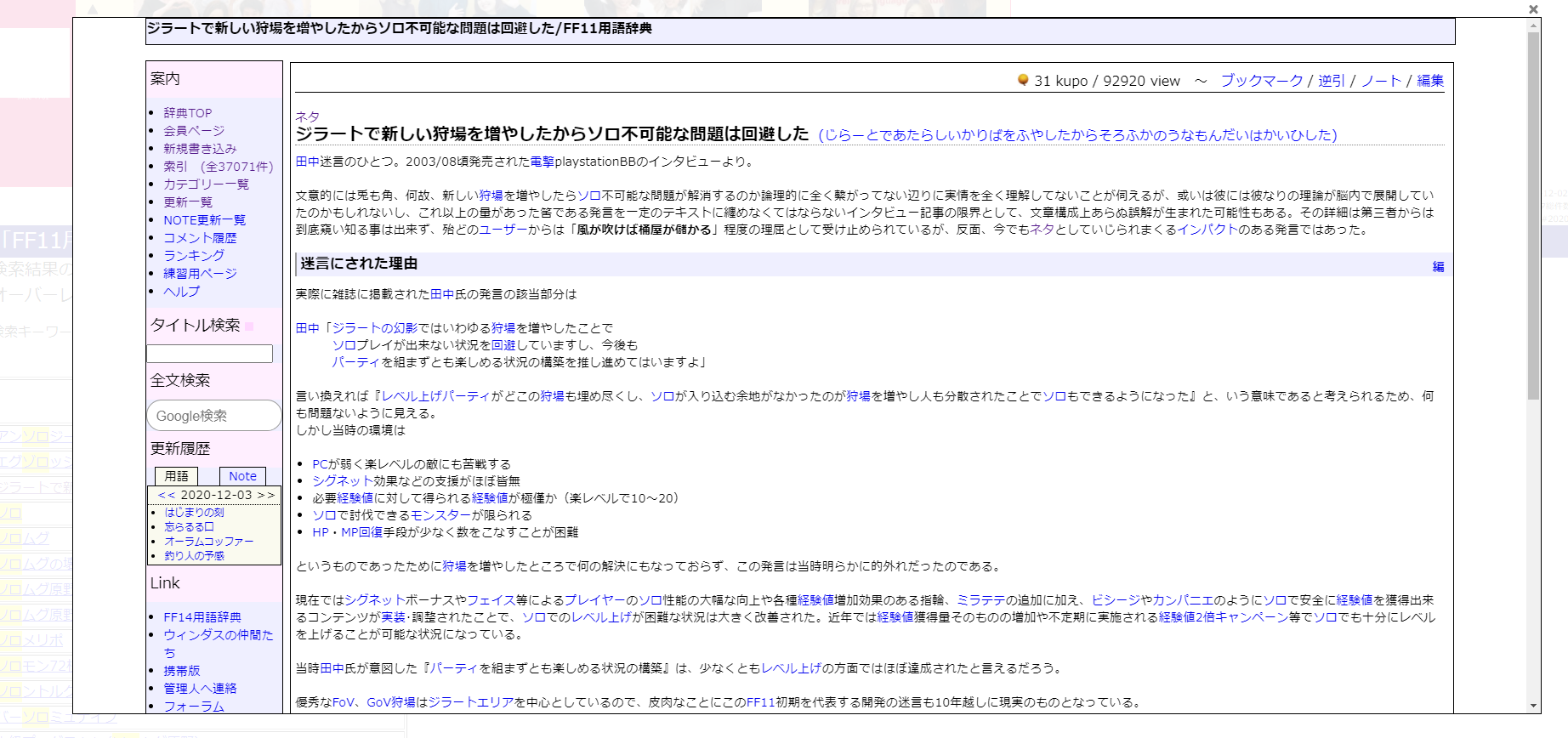The image size is (1568, 738).
Task: Open 辞典TOP in the sidebar
Action: 188,113
